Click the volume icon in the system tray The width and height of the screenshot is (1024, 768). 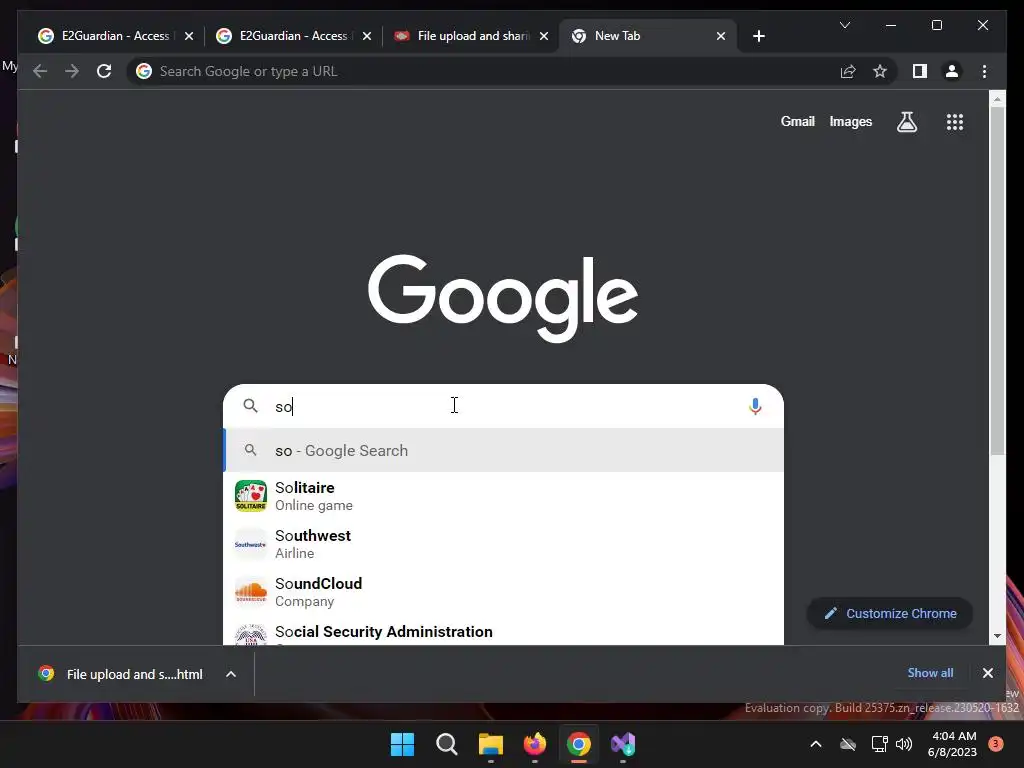pyautogui.click(x=904, y=744)
